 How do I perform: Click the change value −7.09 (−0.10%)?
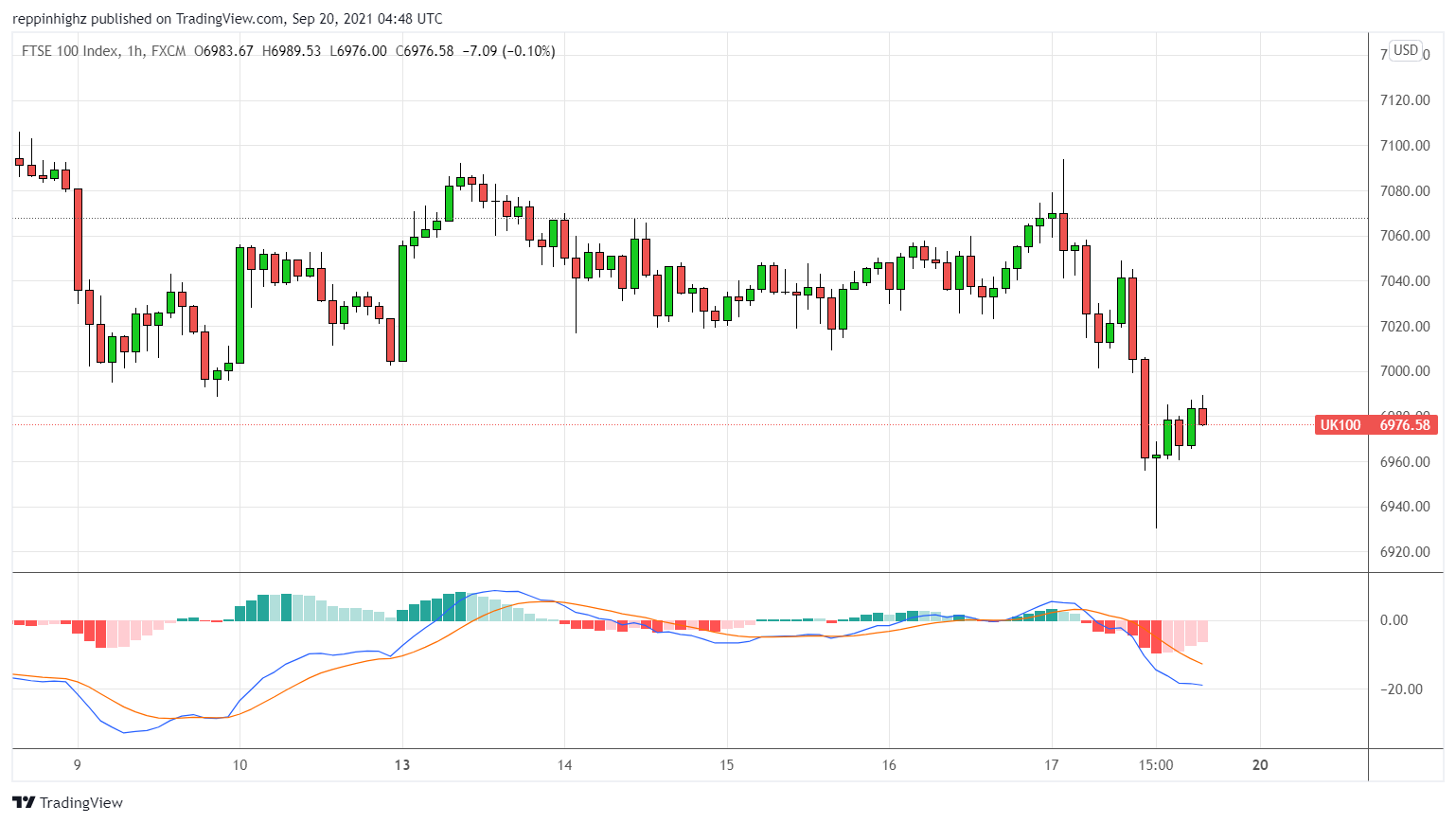pos(508,51)
